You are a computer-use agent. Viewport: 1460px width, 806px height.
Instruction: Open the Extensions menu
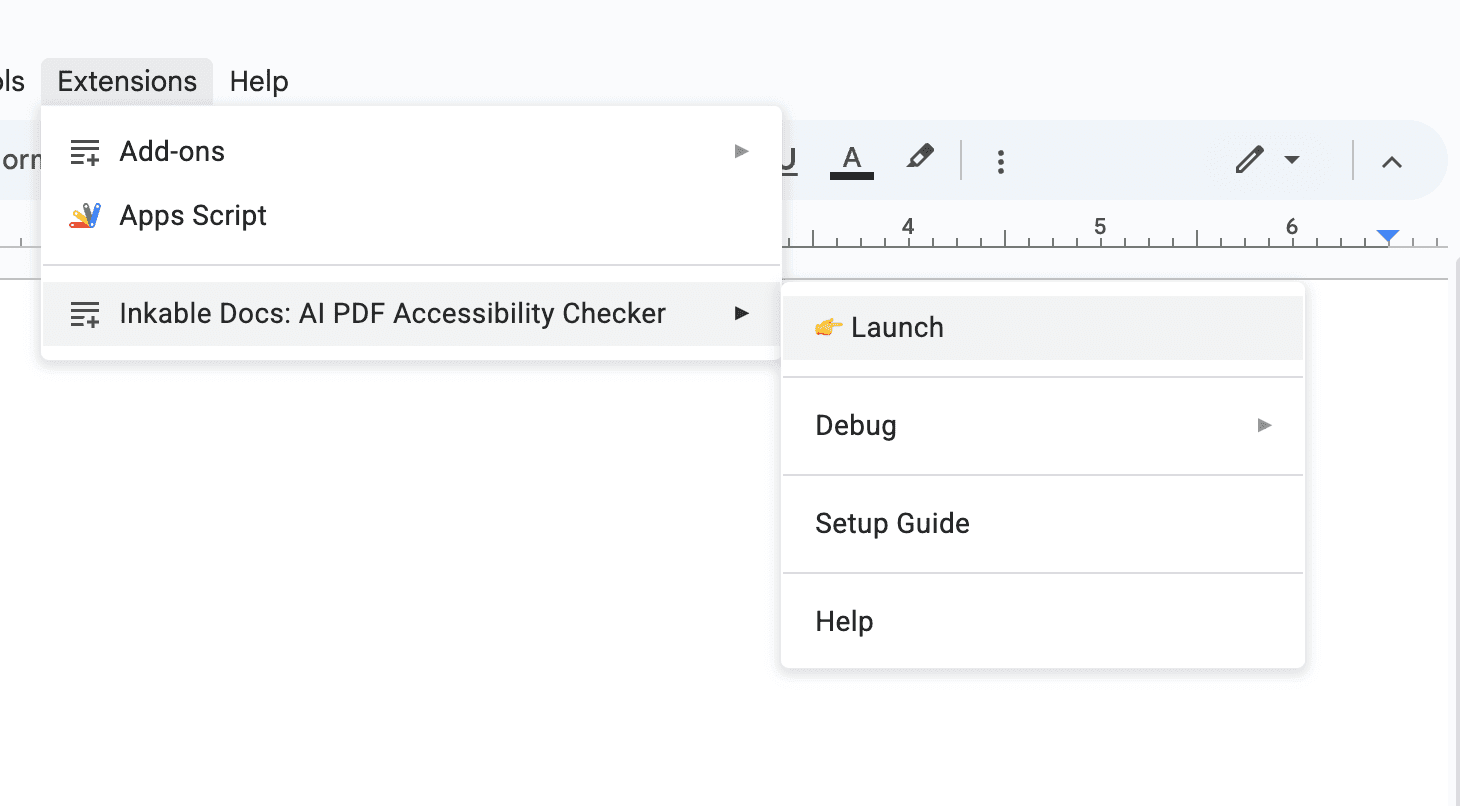click(x=126, y=81)
